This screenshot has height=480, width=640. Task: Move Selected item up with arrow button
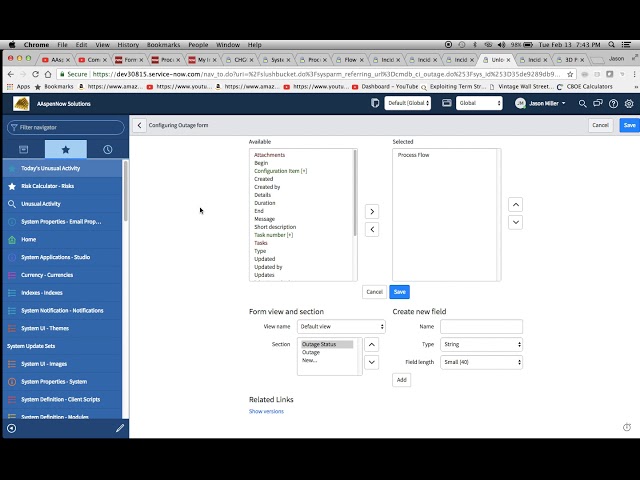(x=516, y=204)
